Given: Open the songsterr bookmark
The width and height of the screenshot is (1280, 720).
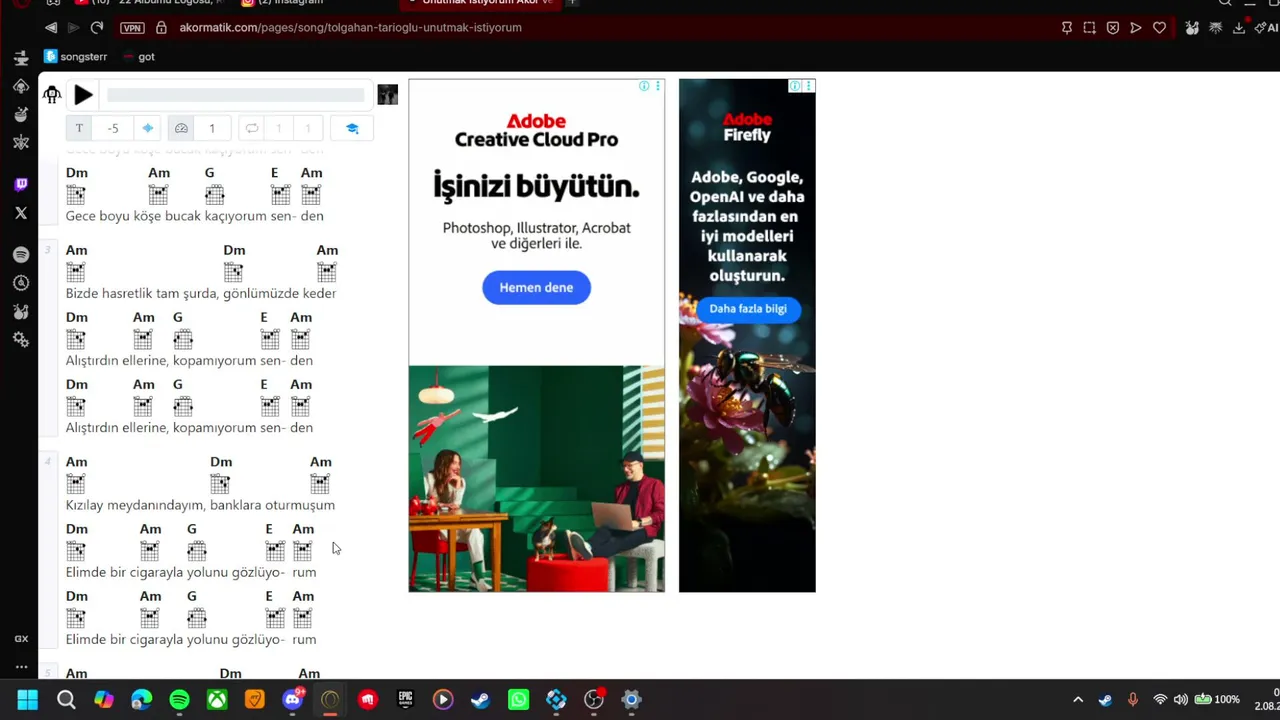Looking at the screenshot, I should pos(76,57).
